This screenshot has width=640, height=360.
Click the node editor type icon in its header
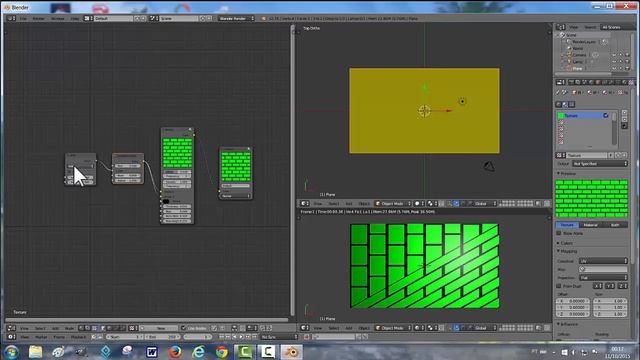[11, 328]
